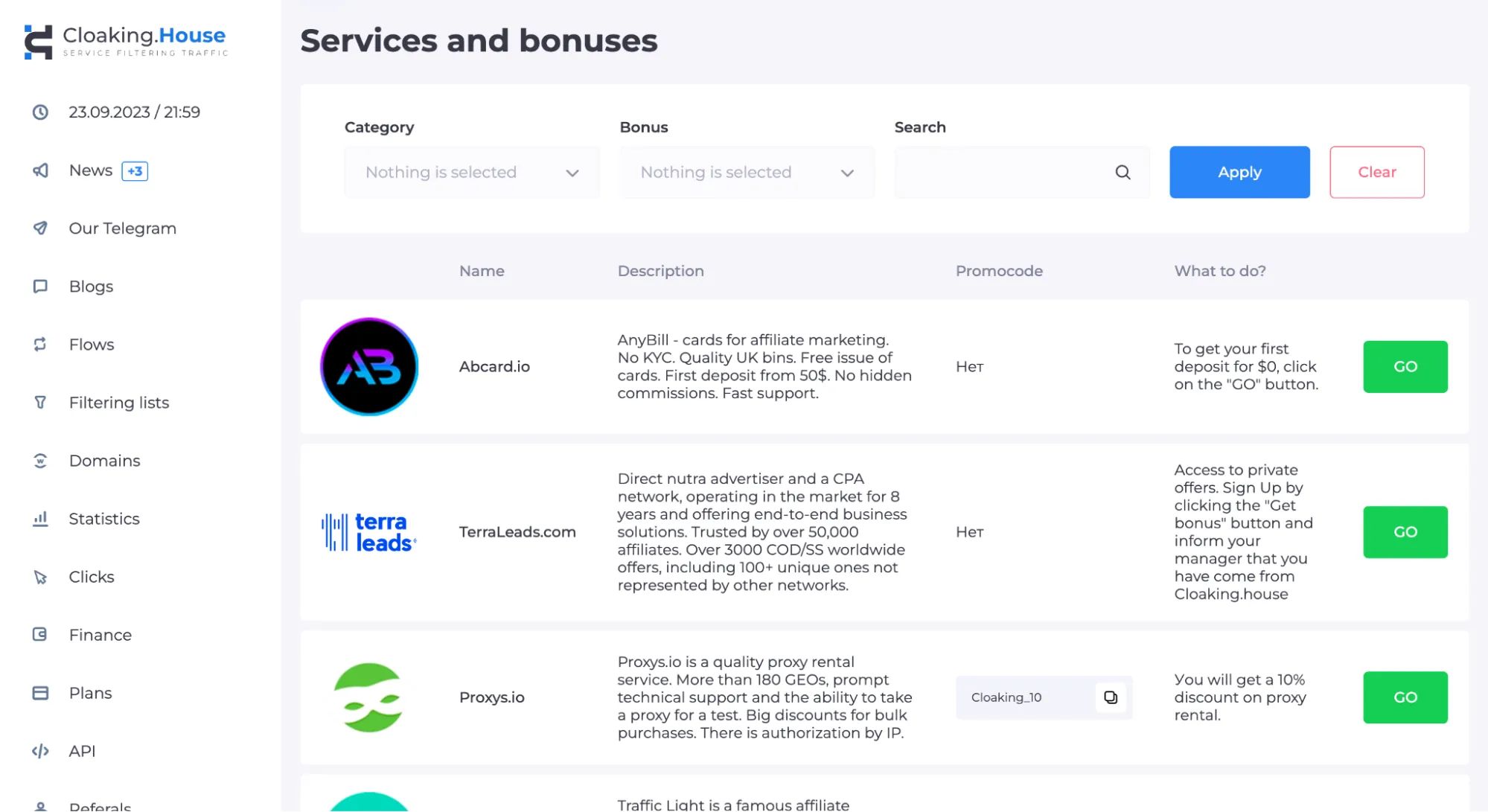Click the Blogs chat bubble icon
1488x812 pixels.
tap(40, 287)
